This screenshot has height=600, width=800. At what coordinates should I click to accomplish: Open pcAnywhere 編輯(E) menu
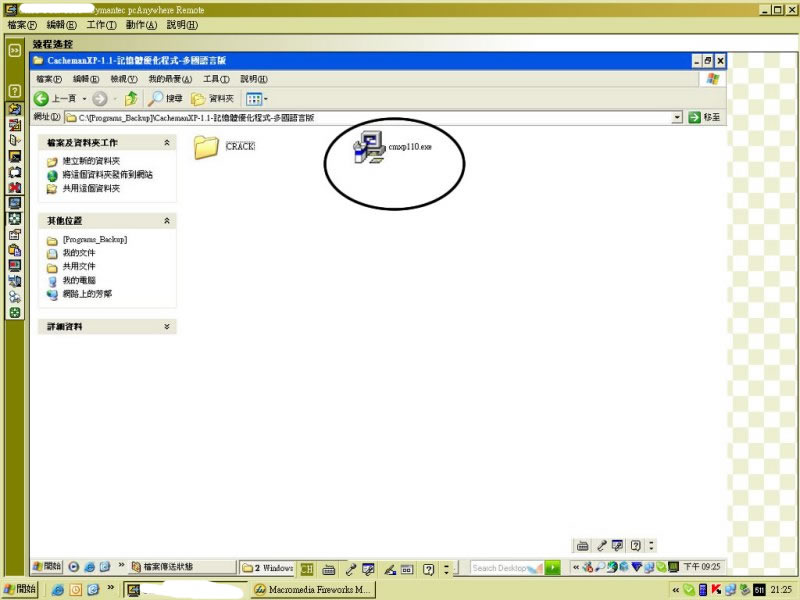point(61,25)
